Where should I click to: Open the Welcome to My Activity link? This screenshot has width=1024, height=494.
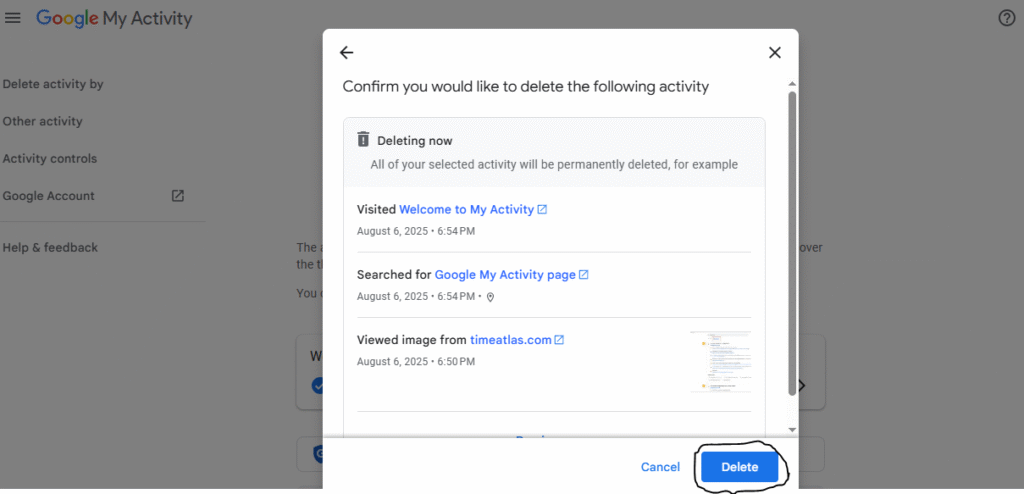(466, 210)
